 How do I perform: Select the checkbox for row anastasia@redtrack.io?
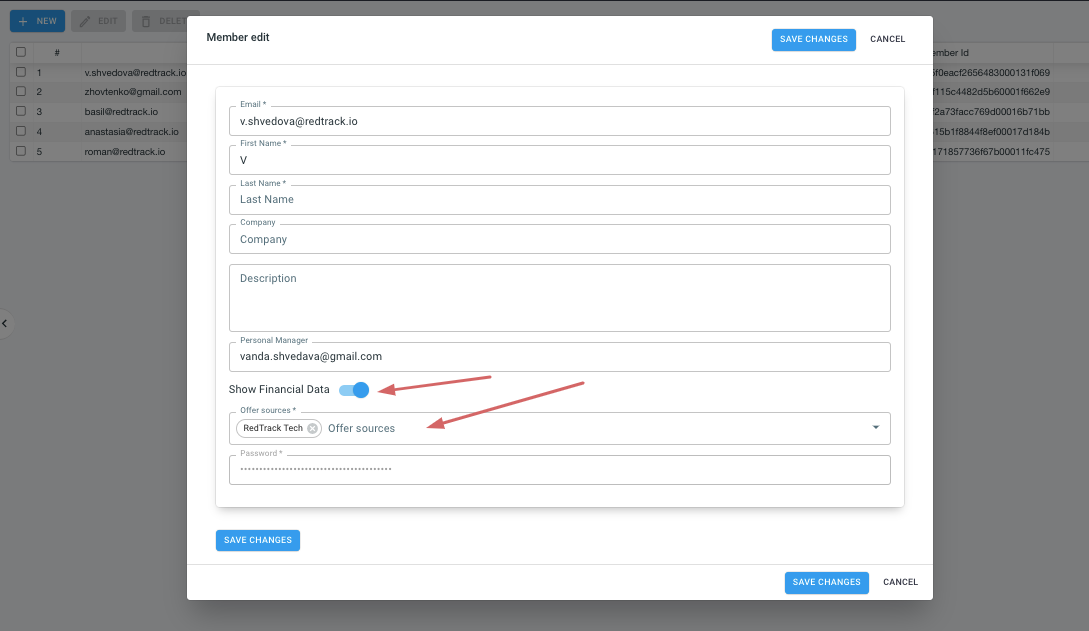coord(21,131)
